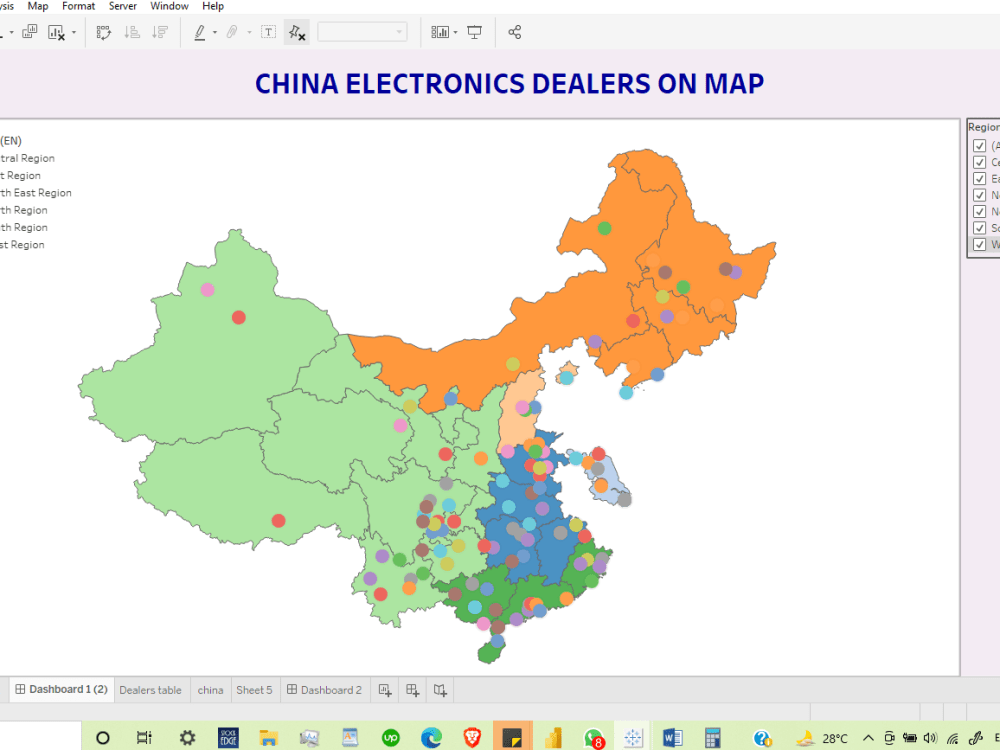This screenshot has height=750, width=1000.
Task: Select 'st Region' legend entry
Action: (22, 244)
